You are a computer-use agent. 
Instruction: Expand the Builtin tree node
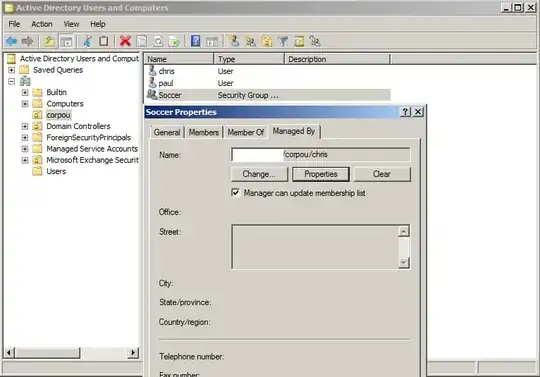coord(25,92)
